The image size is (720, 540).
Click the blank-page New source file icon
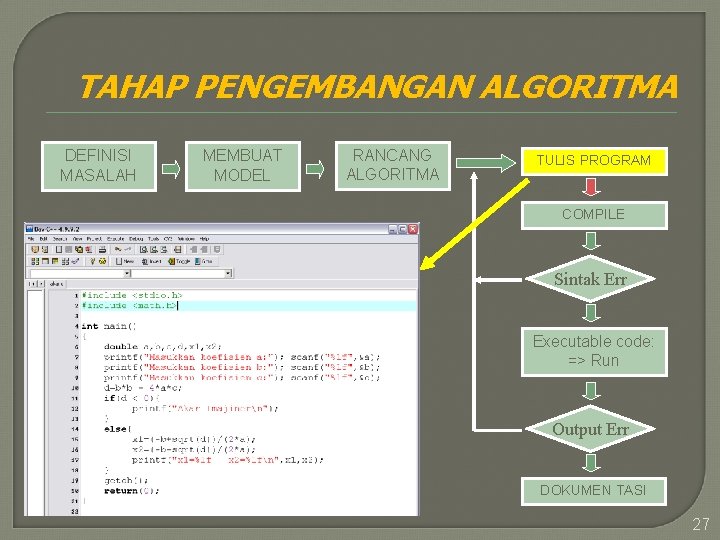click(x=59, y=249)
